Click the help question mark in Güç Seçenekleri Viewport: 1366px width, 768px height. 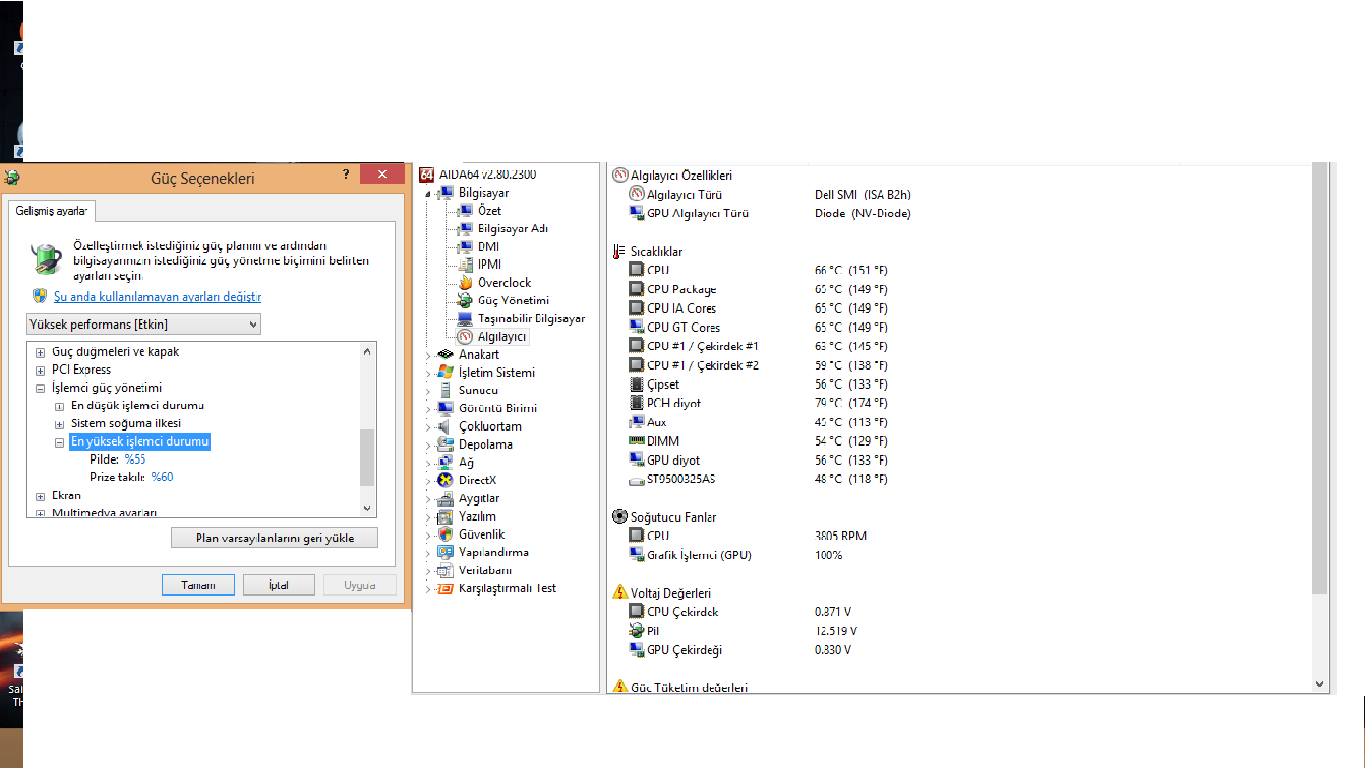click(x=345, y=174)
